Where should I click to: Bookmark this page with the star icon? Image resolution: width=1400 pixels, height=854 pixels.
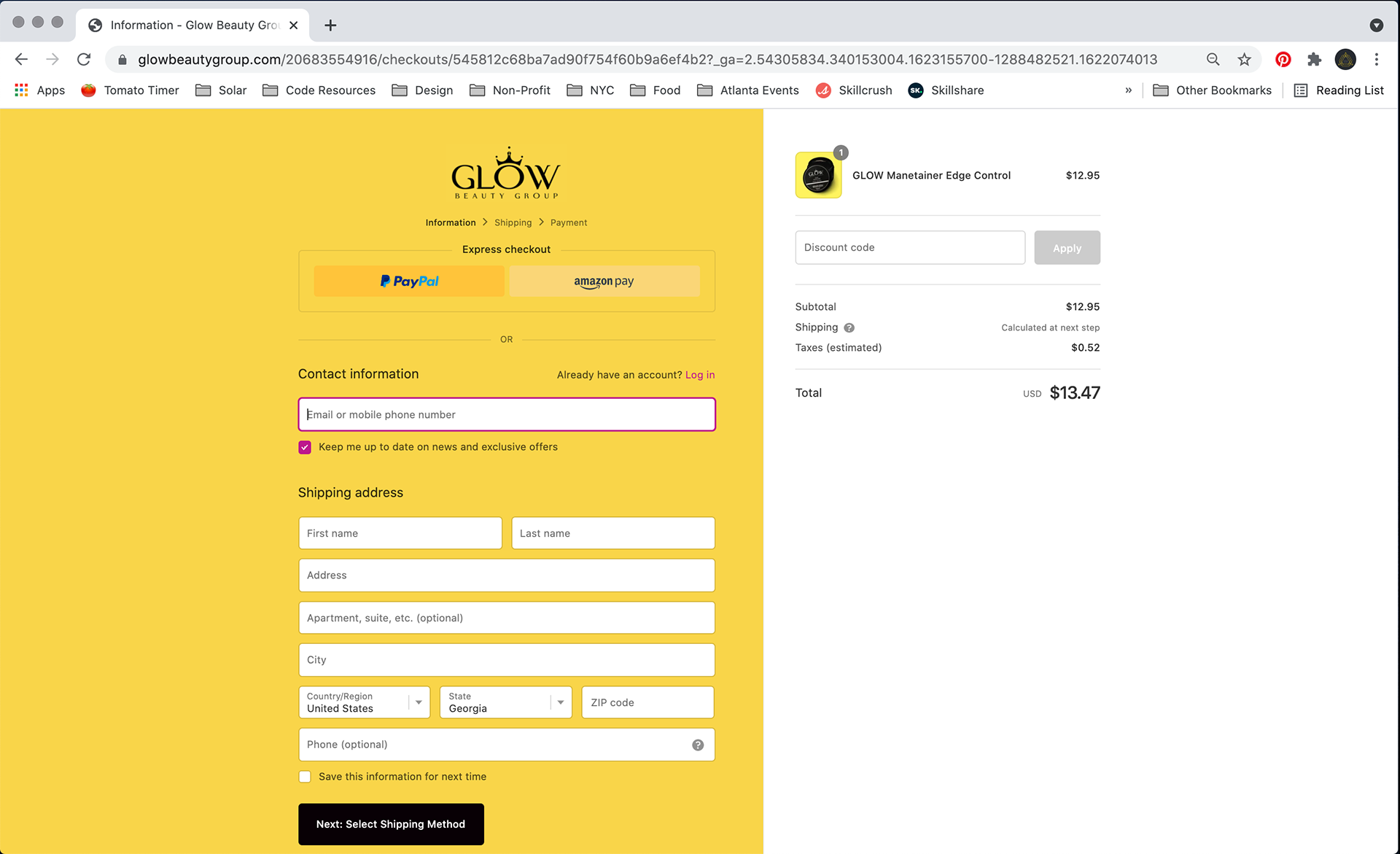tap(1245, 59)
